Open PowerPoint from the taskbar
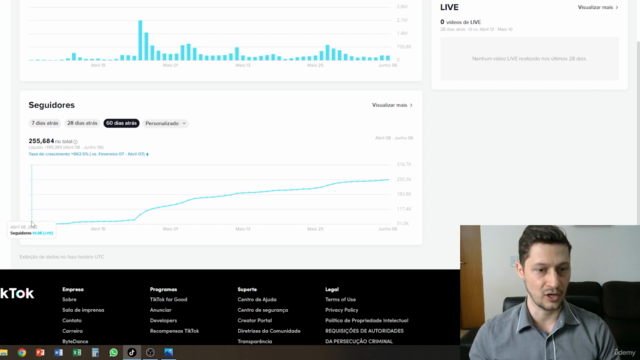This screenshot has width=640, height=360. point(40,353)
